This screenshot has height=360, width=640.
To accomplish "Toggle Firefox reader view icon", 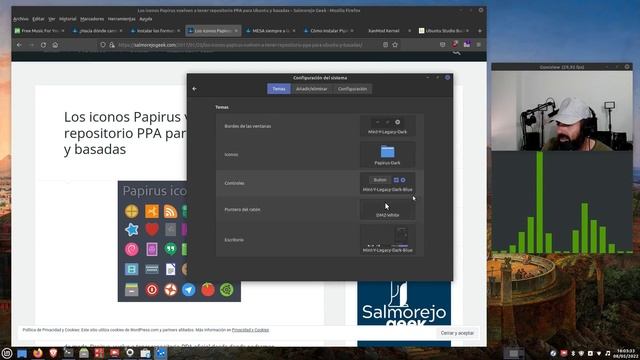I will coord(385,45).
